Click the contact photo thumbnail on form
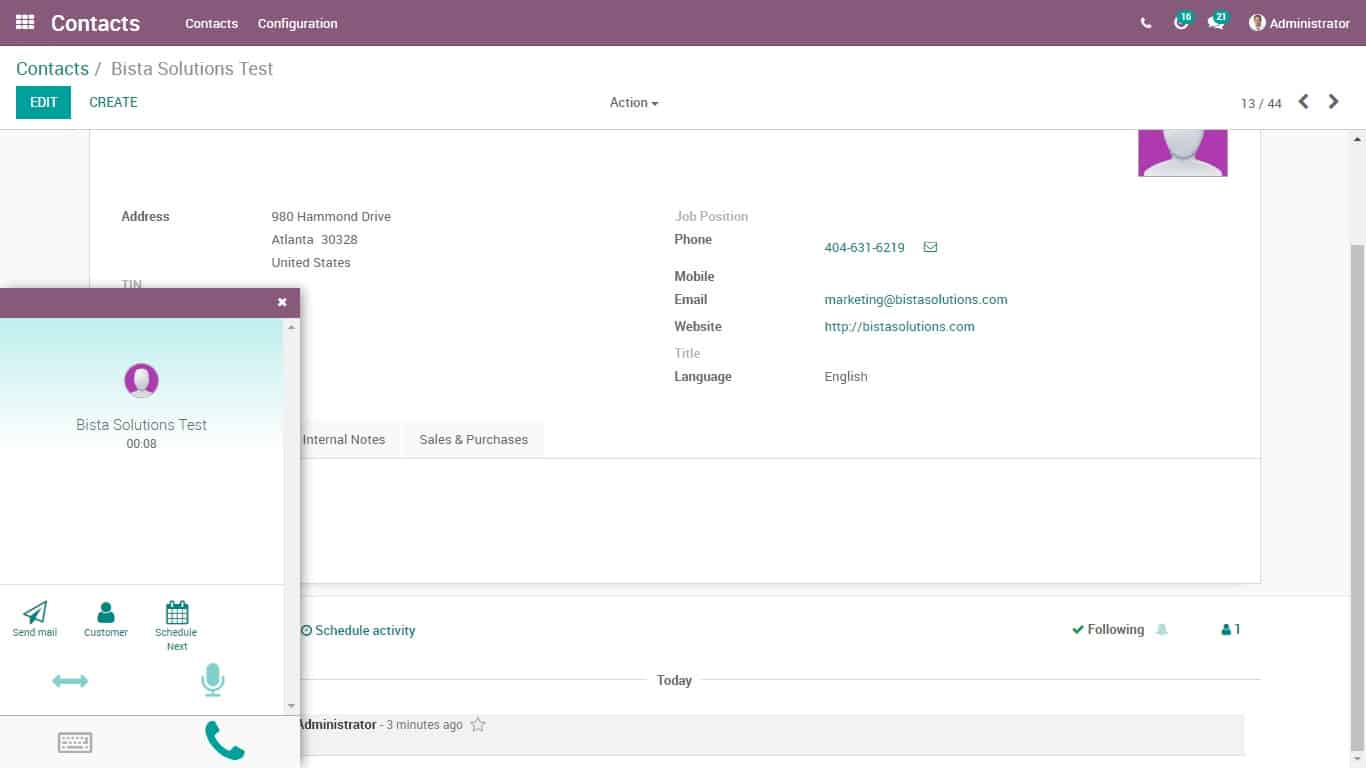 point(1183,153)
